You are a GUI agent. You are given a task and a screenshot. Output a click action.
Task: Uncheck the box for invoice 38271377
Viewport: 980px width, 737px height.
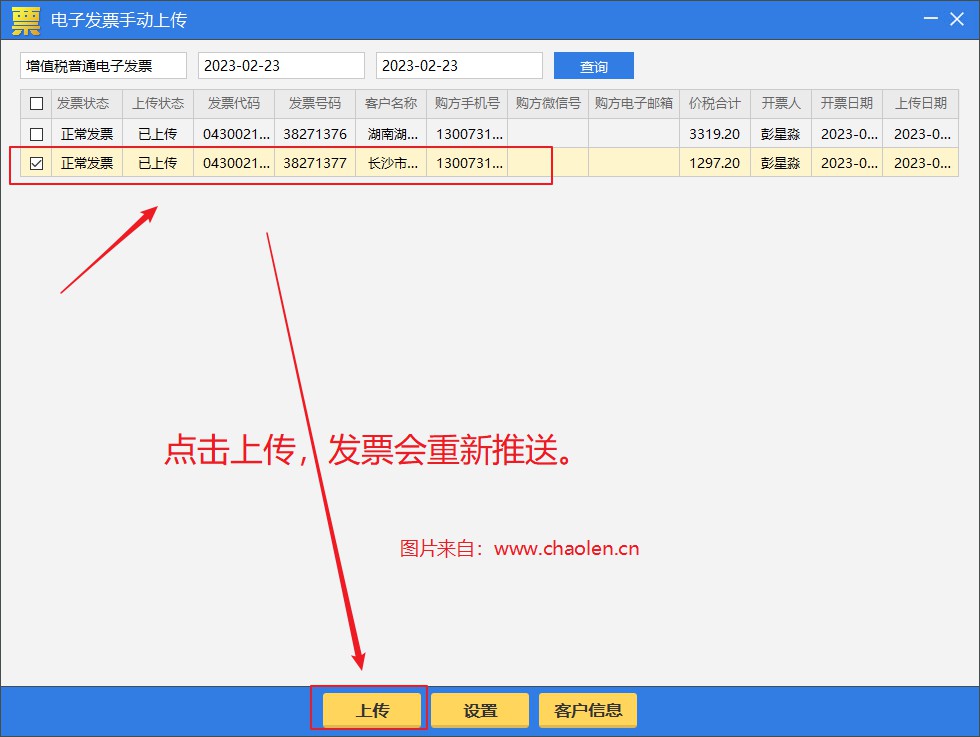point(36,163)
